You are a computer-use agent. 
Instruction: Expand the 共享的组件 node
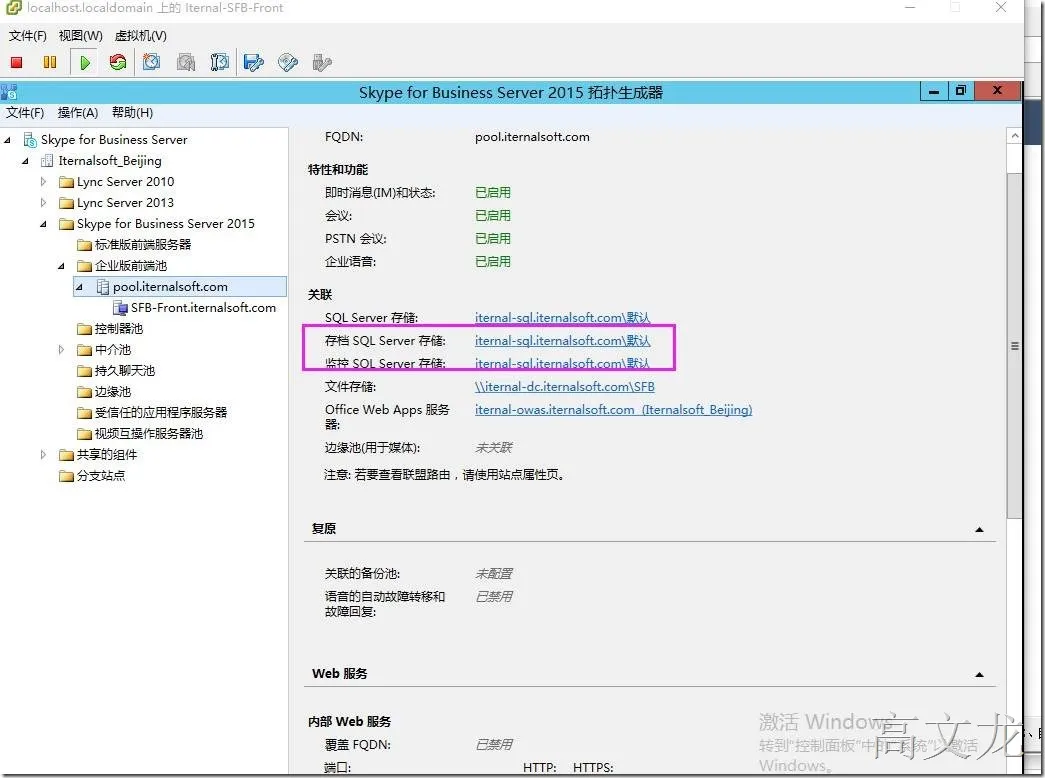pos(43,454)
